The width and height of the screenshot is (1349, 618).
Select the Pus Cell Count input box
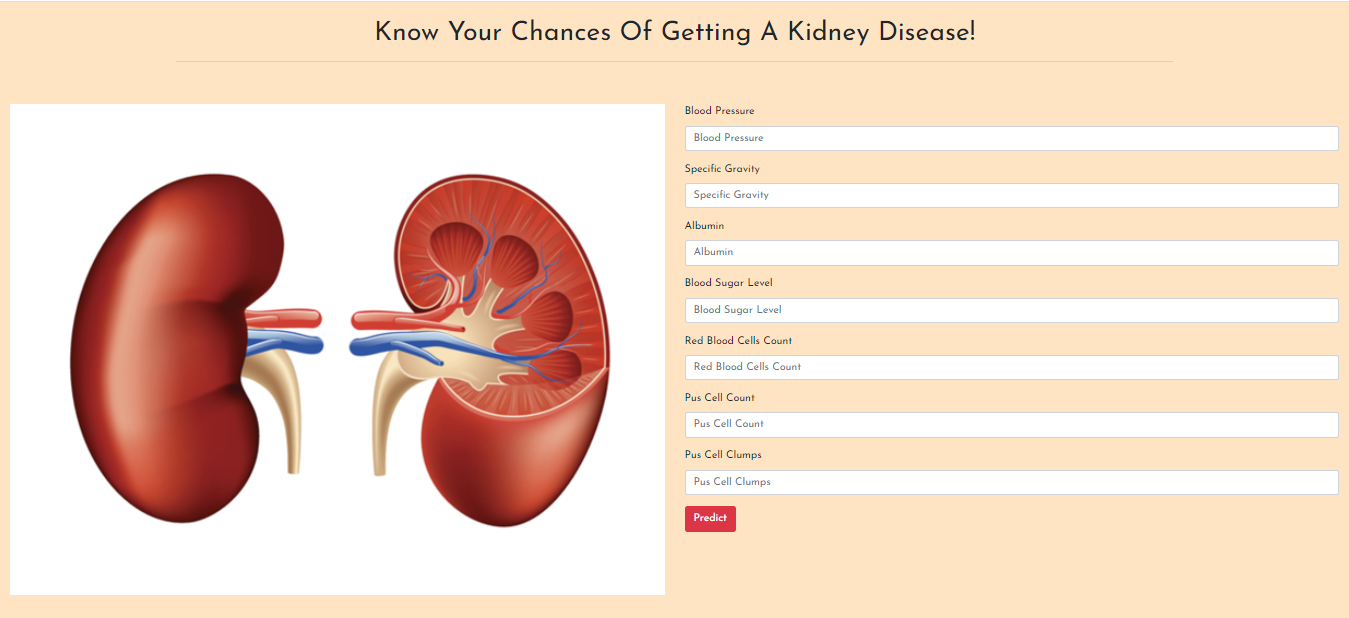1010,424
